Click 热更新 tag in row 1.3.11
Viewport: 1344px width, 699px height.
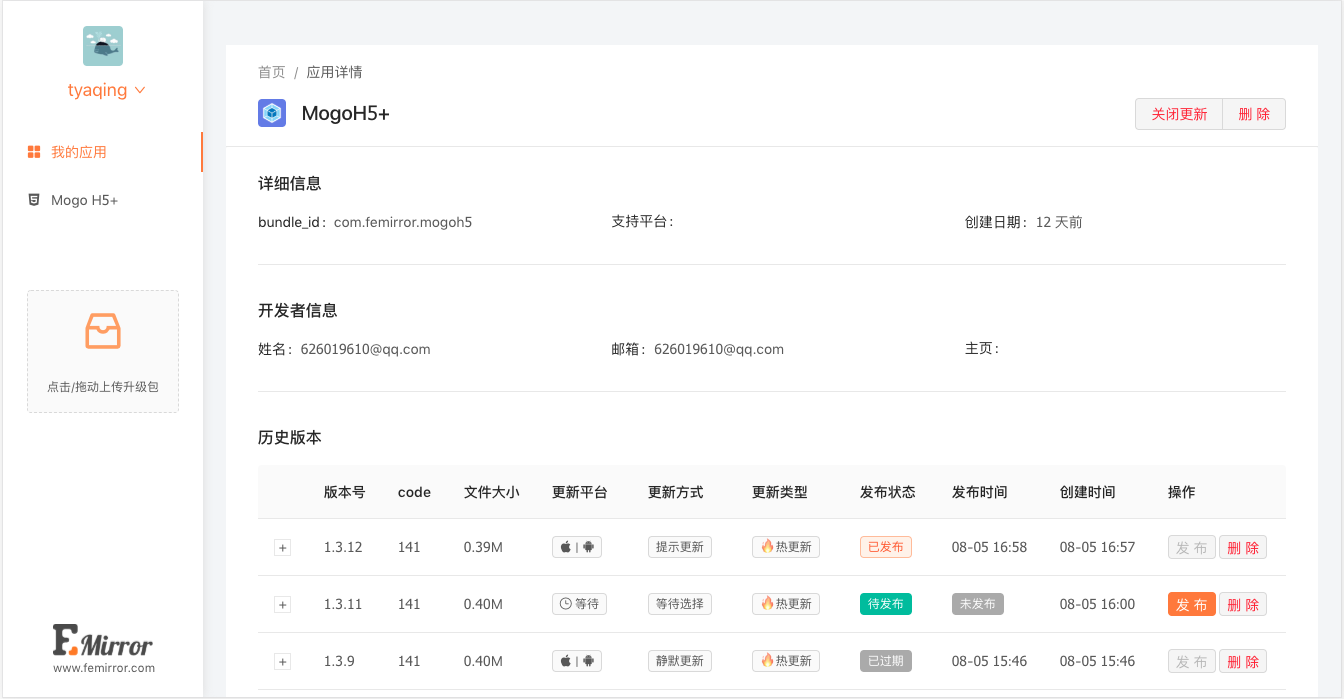coord(786,604)
